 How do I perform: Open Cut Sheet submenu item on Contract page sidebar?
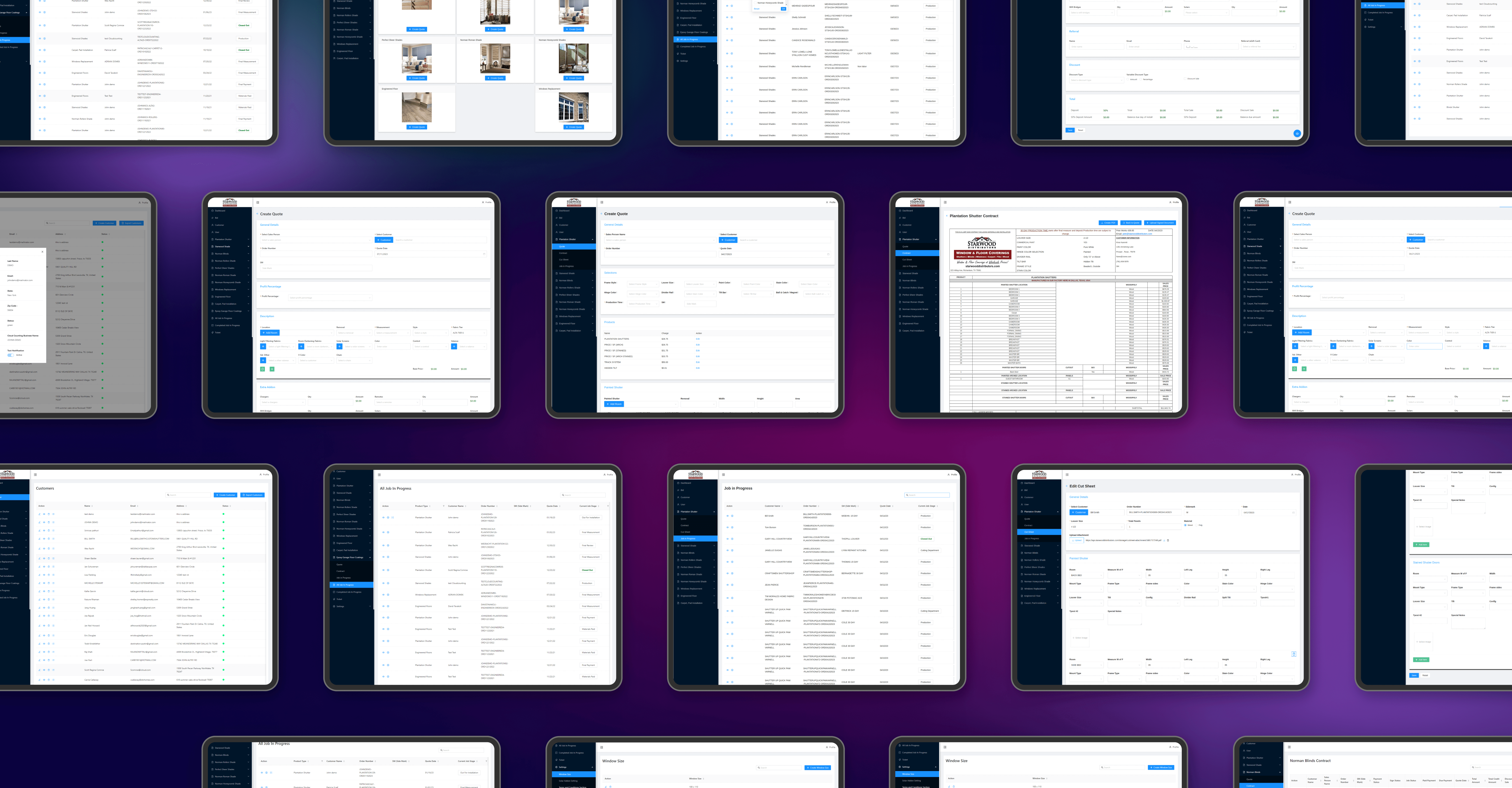coord(907,260)
